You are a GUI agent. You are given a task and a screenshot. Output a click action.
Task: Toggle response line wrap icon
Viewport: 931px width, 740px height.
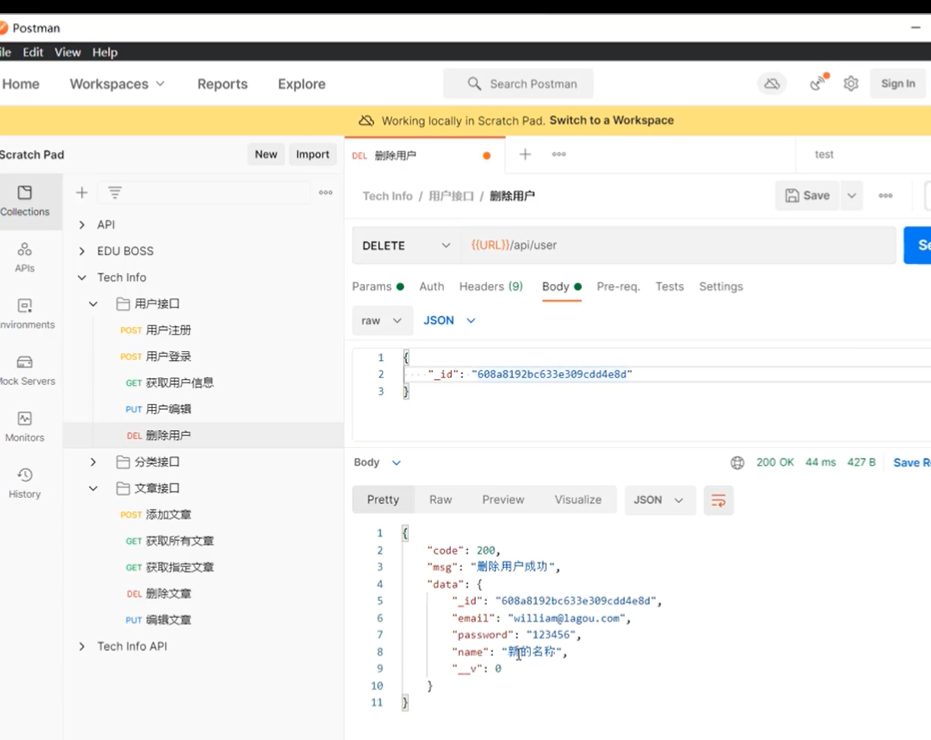[718, 500]
